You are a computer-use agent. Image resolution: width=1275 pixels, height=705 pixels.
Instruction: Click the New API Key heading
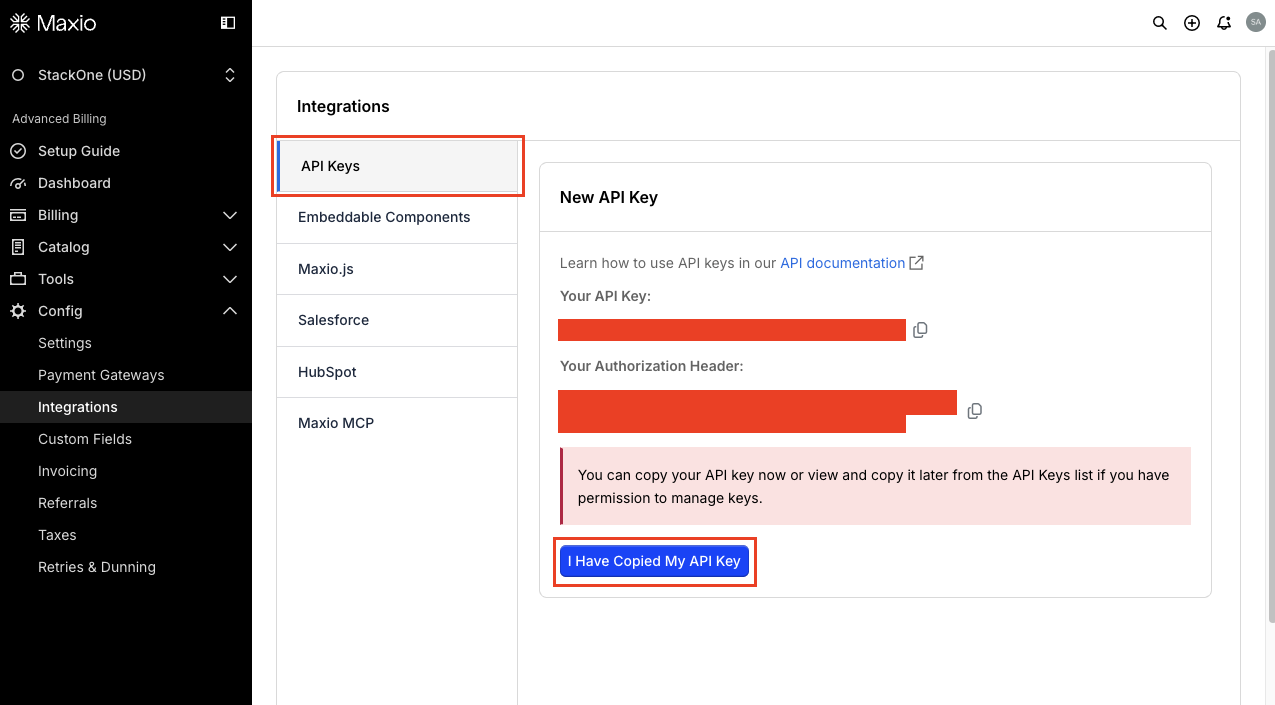(x=609, y=197)
